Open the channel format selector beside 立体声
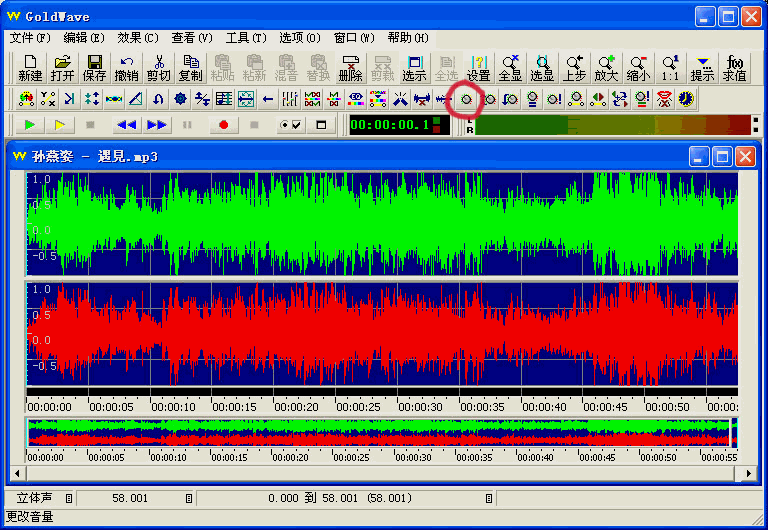Image resolution: width=768 pixels, height=530 pixels. pyautogui.click(x=69, y=498)
